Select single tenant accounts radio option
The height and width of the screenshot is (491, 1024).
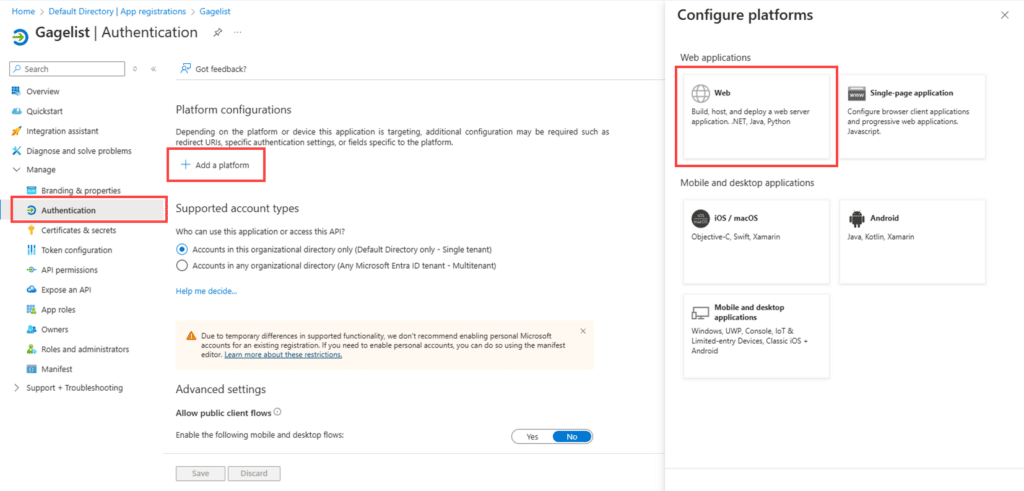coord(182,248)
